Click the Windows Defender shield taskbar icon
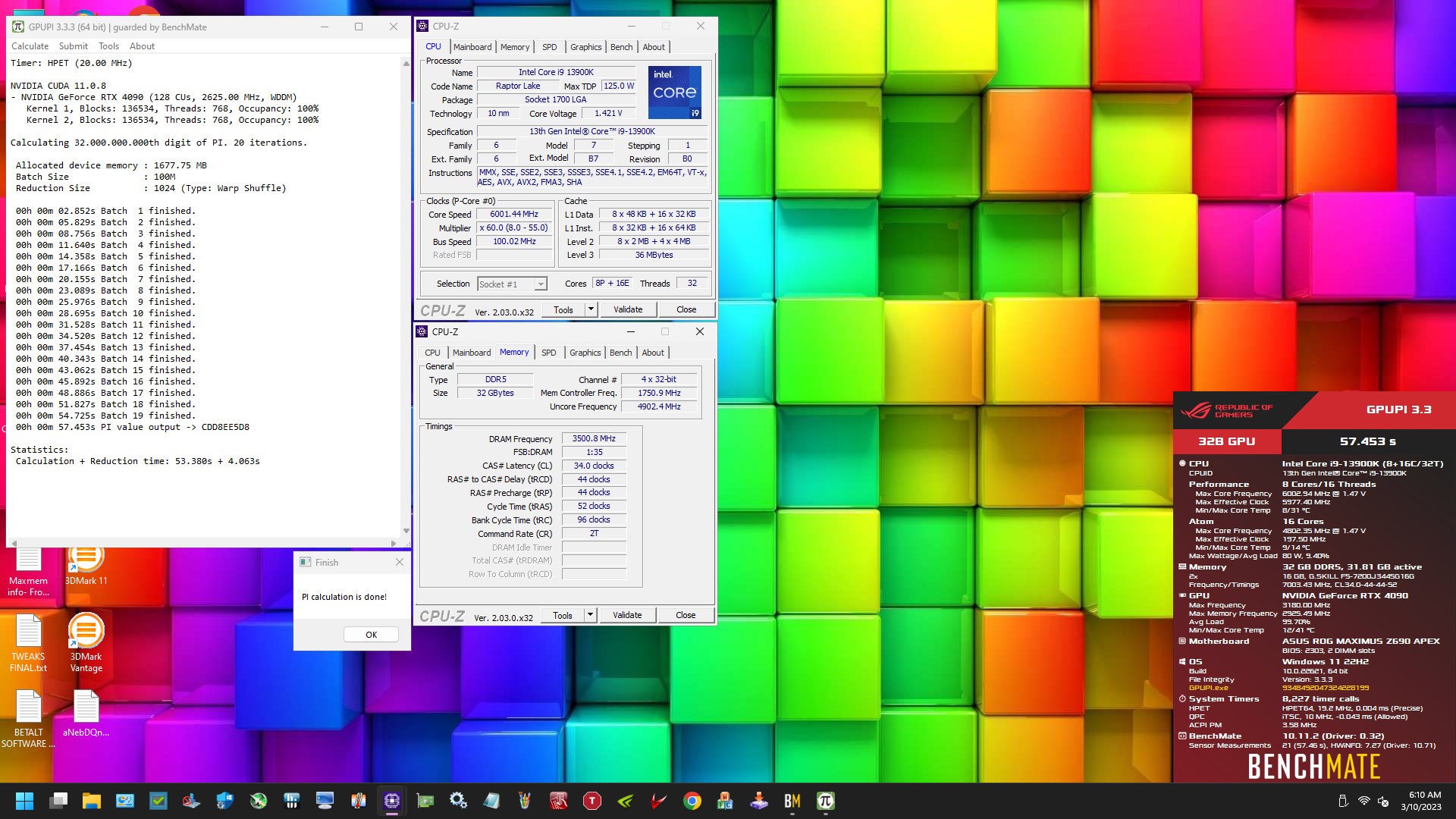 pyautogui.click(x=225, y=801)
